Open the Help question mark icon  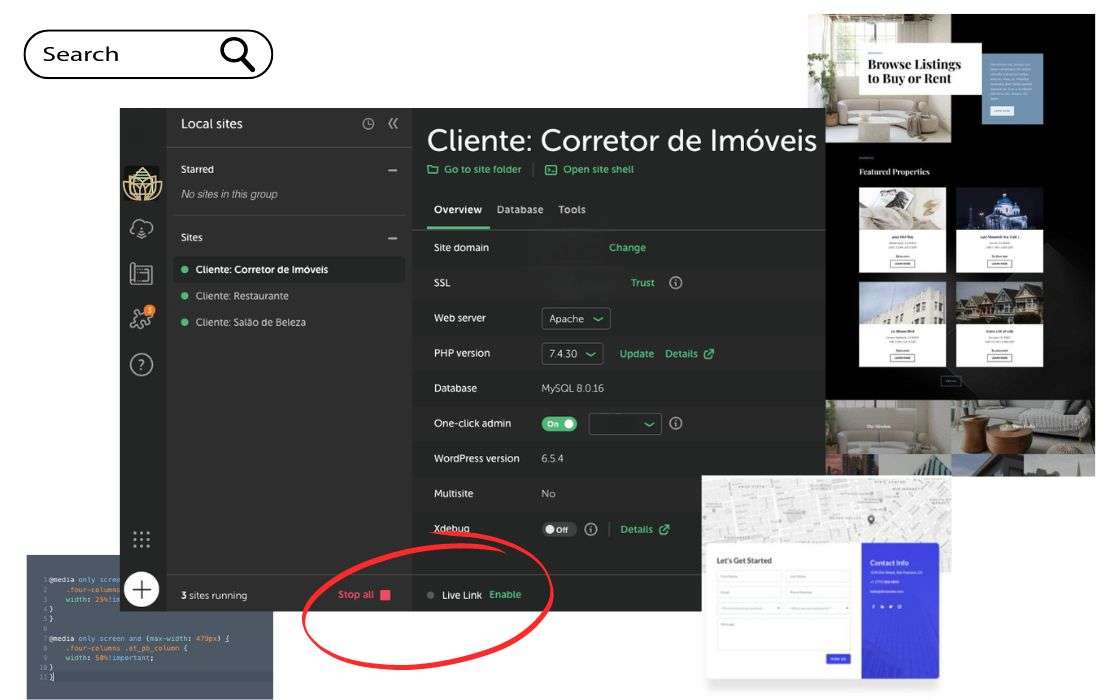[142, 365]
